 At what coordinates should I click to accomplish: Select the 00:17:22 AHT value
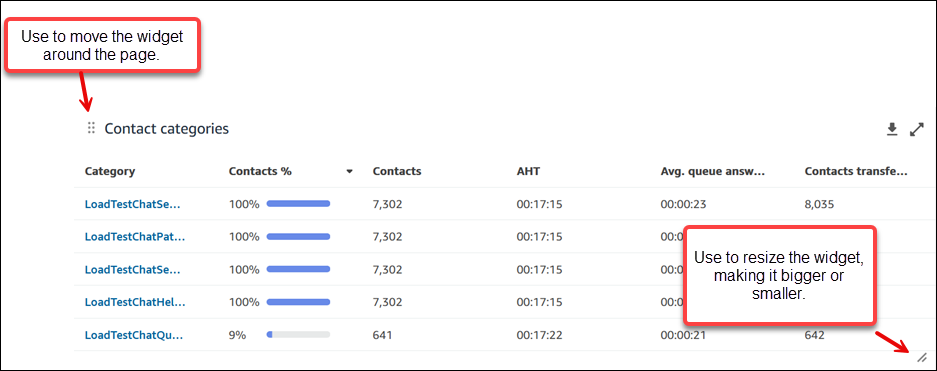[540, 335]
